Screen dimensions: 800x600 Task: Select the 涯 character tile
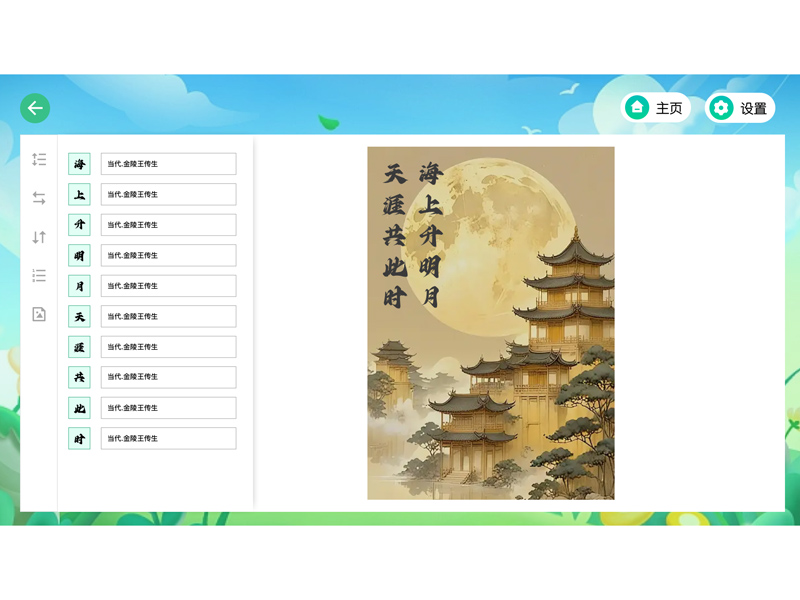pos(79,347)
